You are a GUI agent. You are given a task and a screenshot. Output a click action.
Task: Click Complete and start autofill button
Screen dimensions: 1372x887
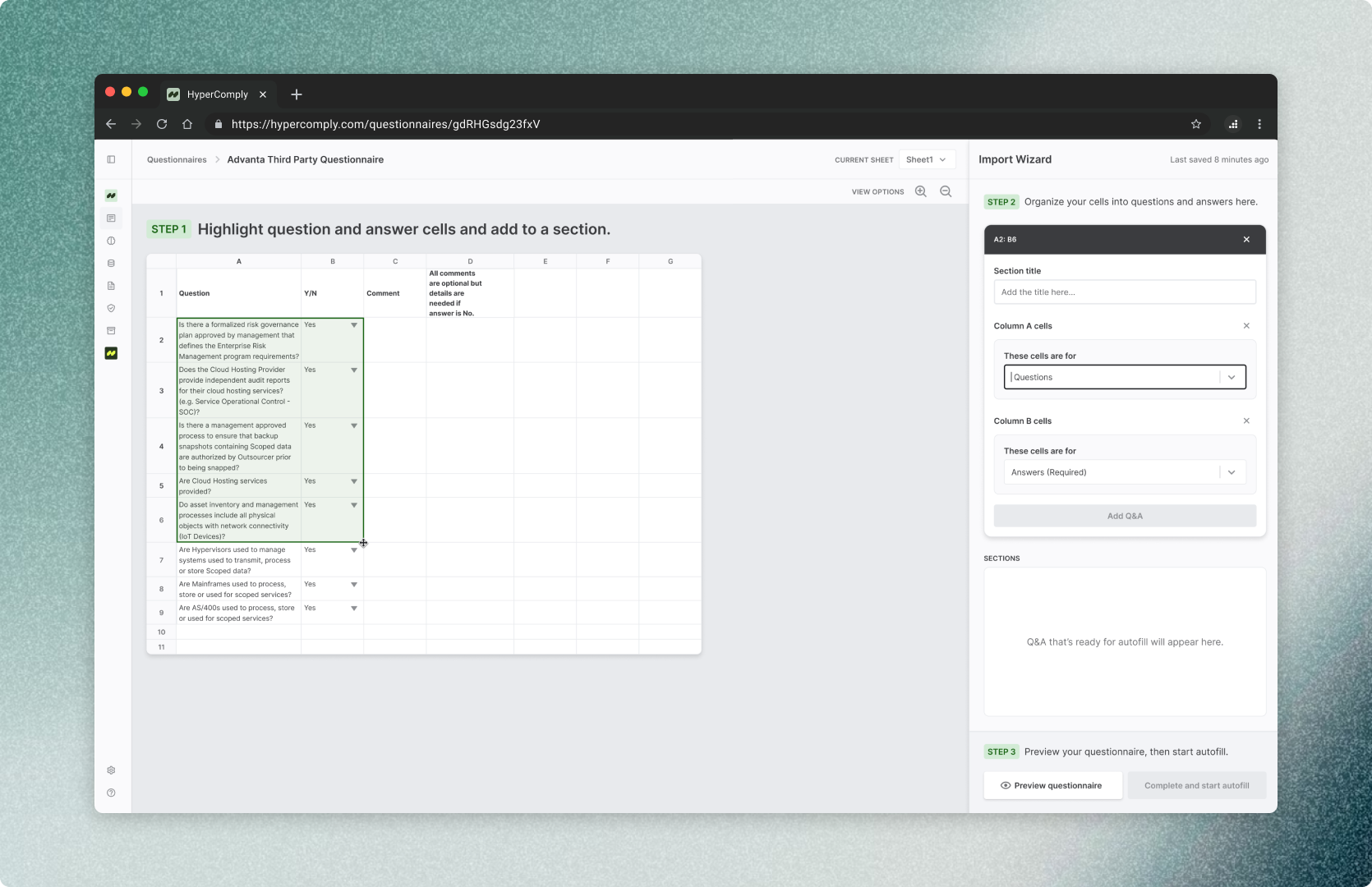[1197, 785]
